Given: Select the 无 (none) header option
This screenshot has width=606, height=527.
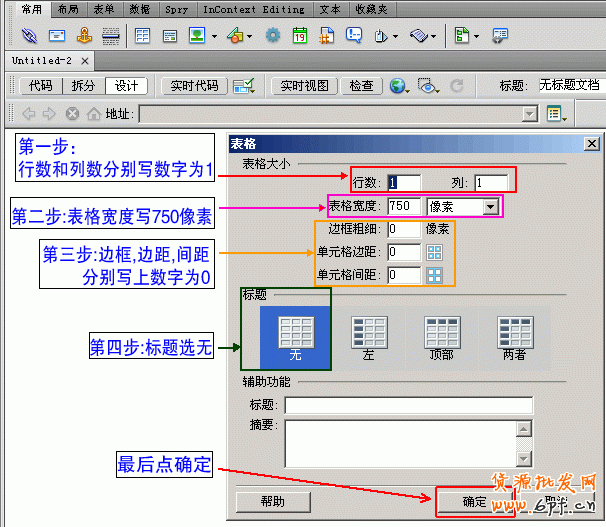Looking at the screenshot, I should coord(294,335).
